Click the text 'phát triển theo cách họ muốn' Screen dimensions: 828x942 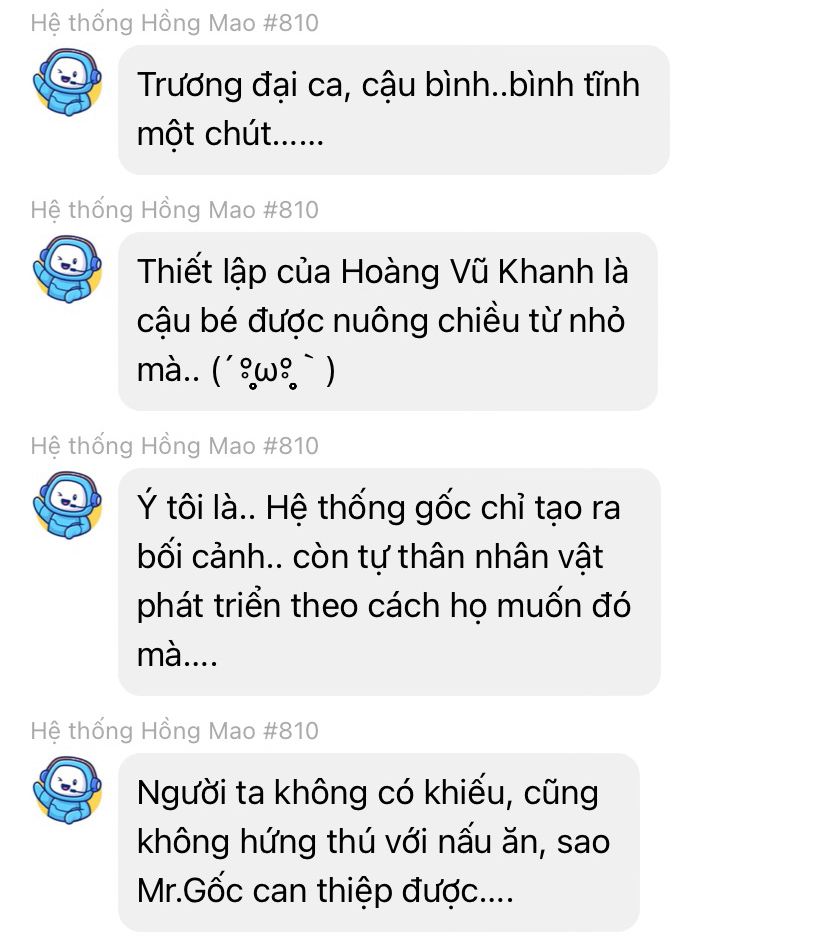point(360,606)
